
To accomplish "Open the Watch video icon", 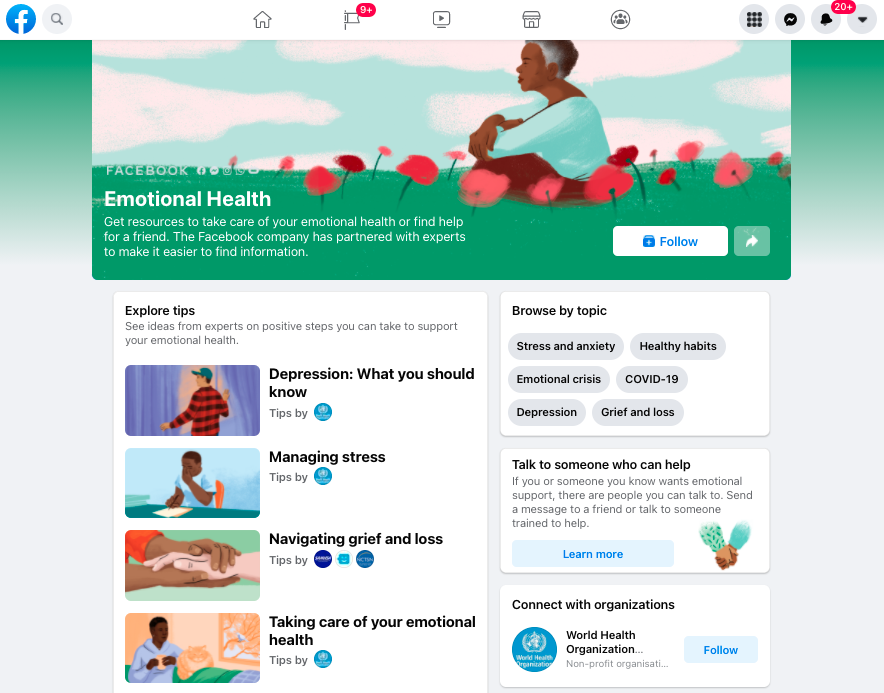I will 441,20.
